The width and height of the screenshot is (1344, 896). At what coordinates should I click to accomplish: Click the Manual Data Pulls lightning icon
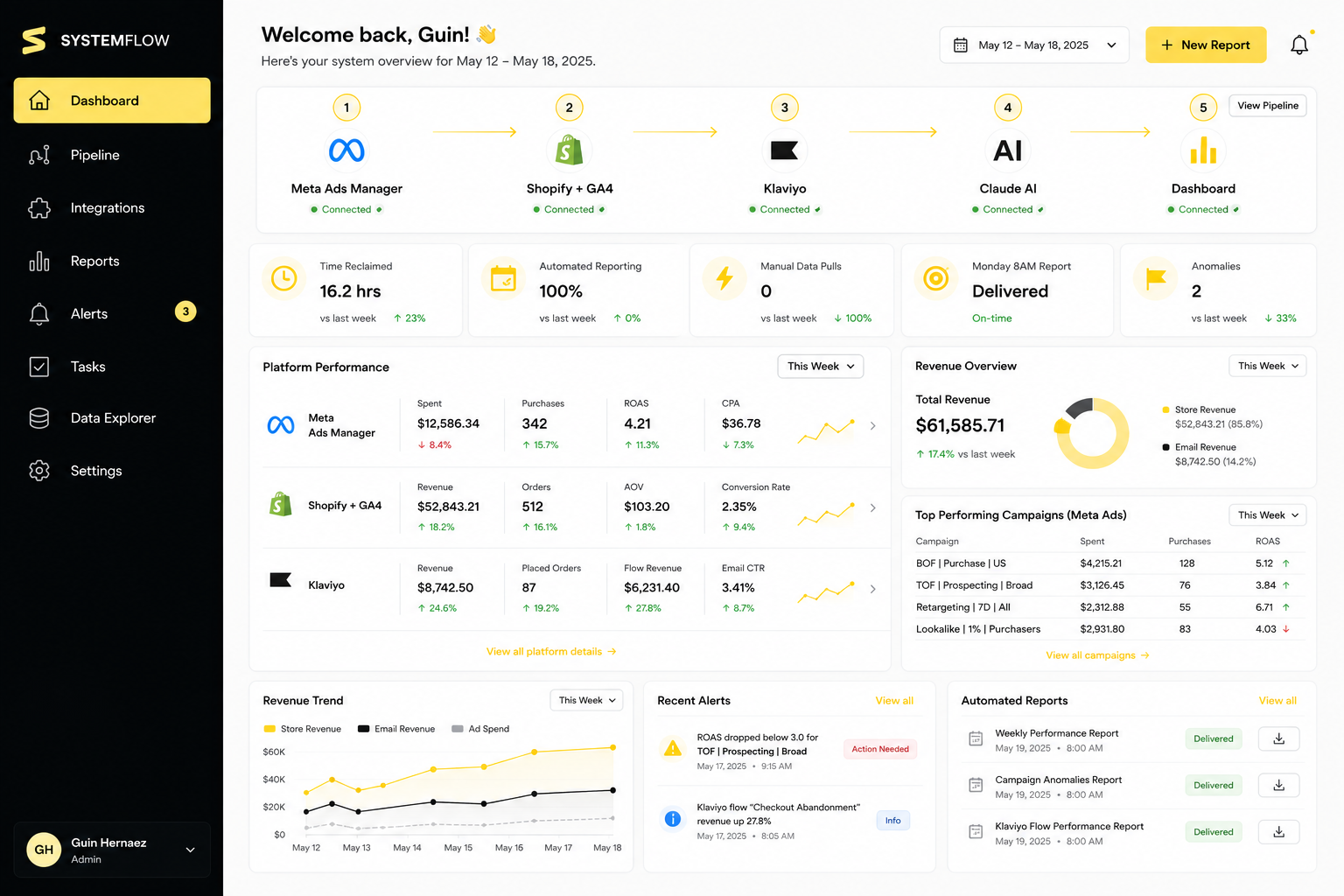pos(724,279)
